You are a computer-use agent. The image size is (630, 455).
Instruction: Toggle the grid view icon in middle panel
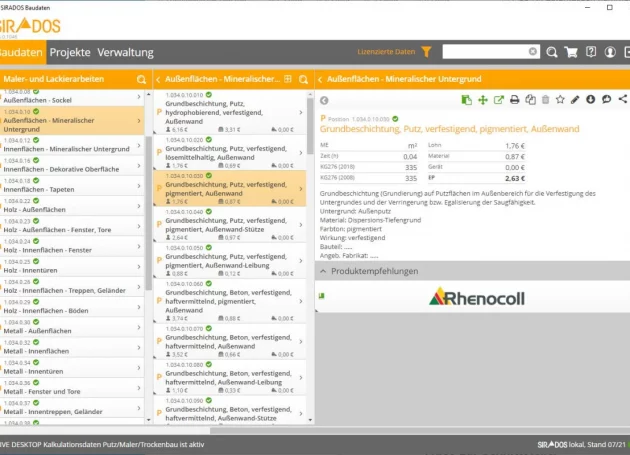tap(288, 78)
